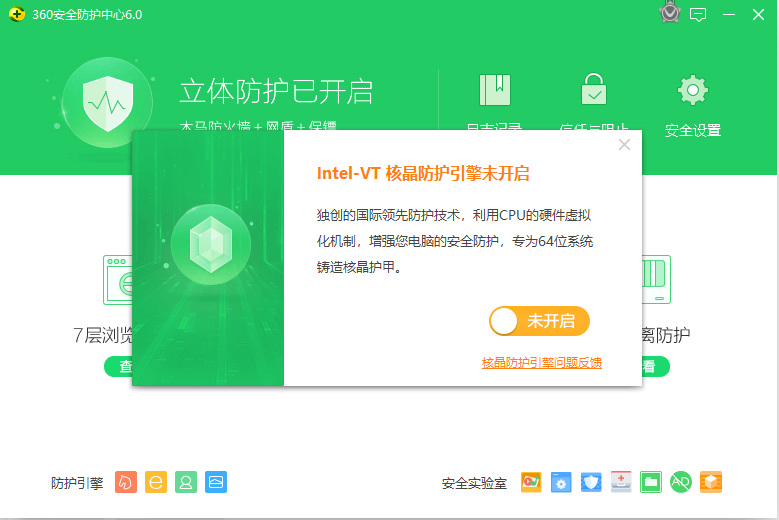The image size is (779, 520).
Task: Open the blue gear window lab icon
Action: pyautogui.click(x=561, y=482)
